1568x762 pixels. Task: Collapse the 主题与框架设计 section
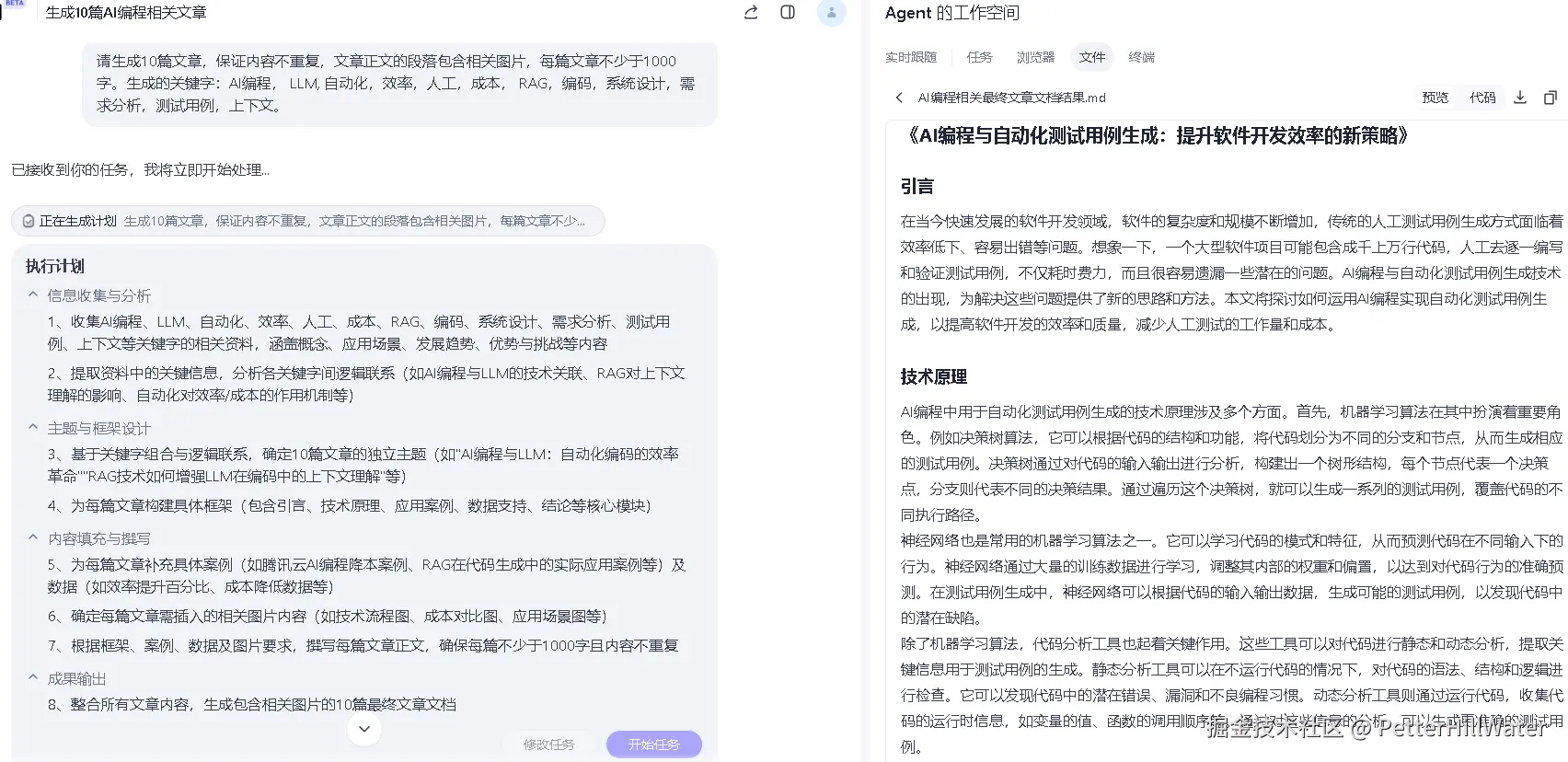point(33,427)
